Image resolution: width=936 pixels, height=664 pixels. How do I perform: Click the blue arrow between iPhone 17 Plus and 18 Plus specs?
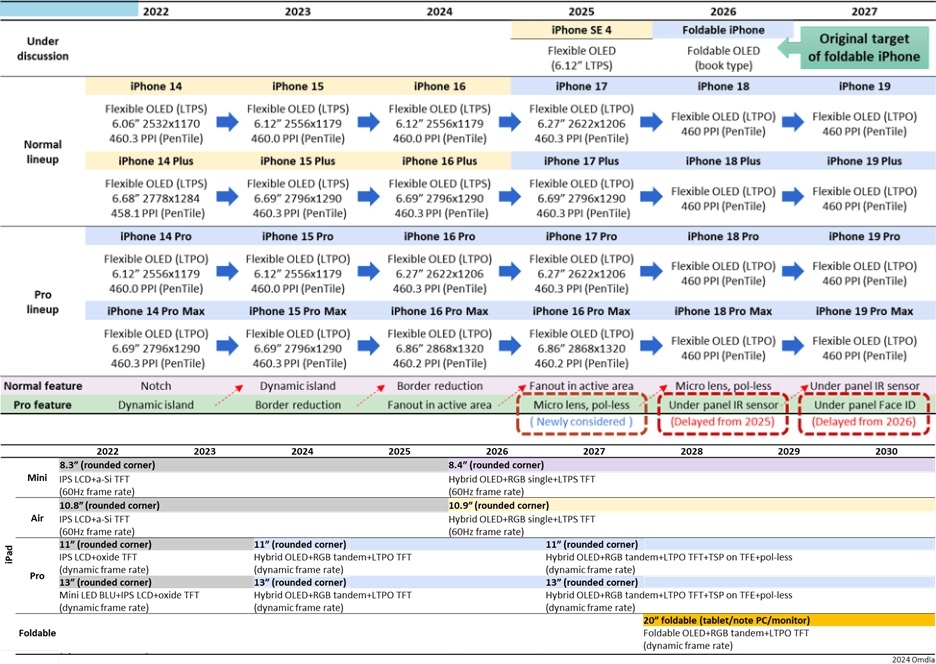click(651, 199)
